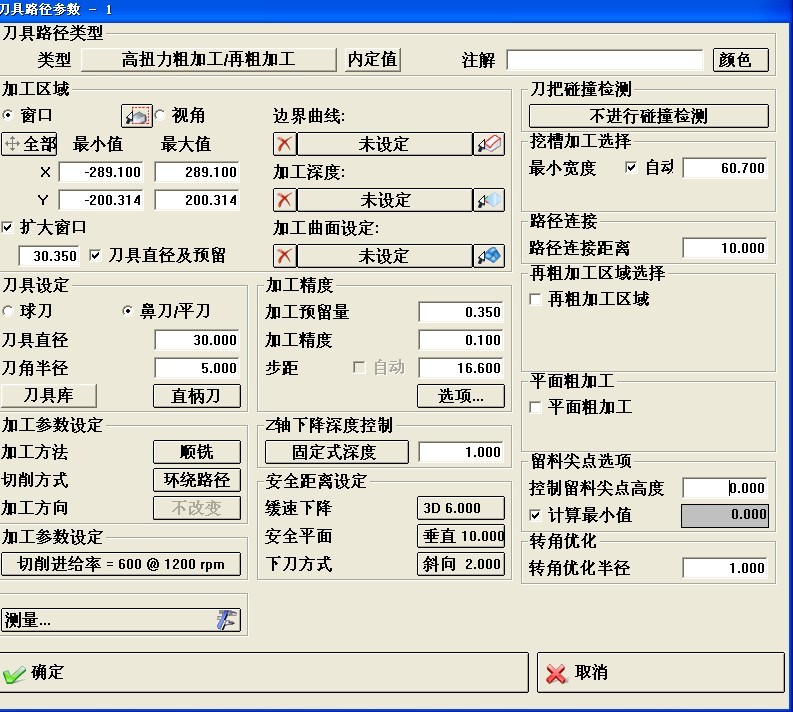This screenshot has width=793, height=712.
Task: Click the 转角优化半径 field 1.000
Action: click(725, 567)
